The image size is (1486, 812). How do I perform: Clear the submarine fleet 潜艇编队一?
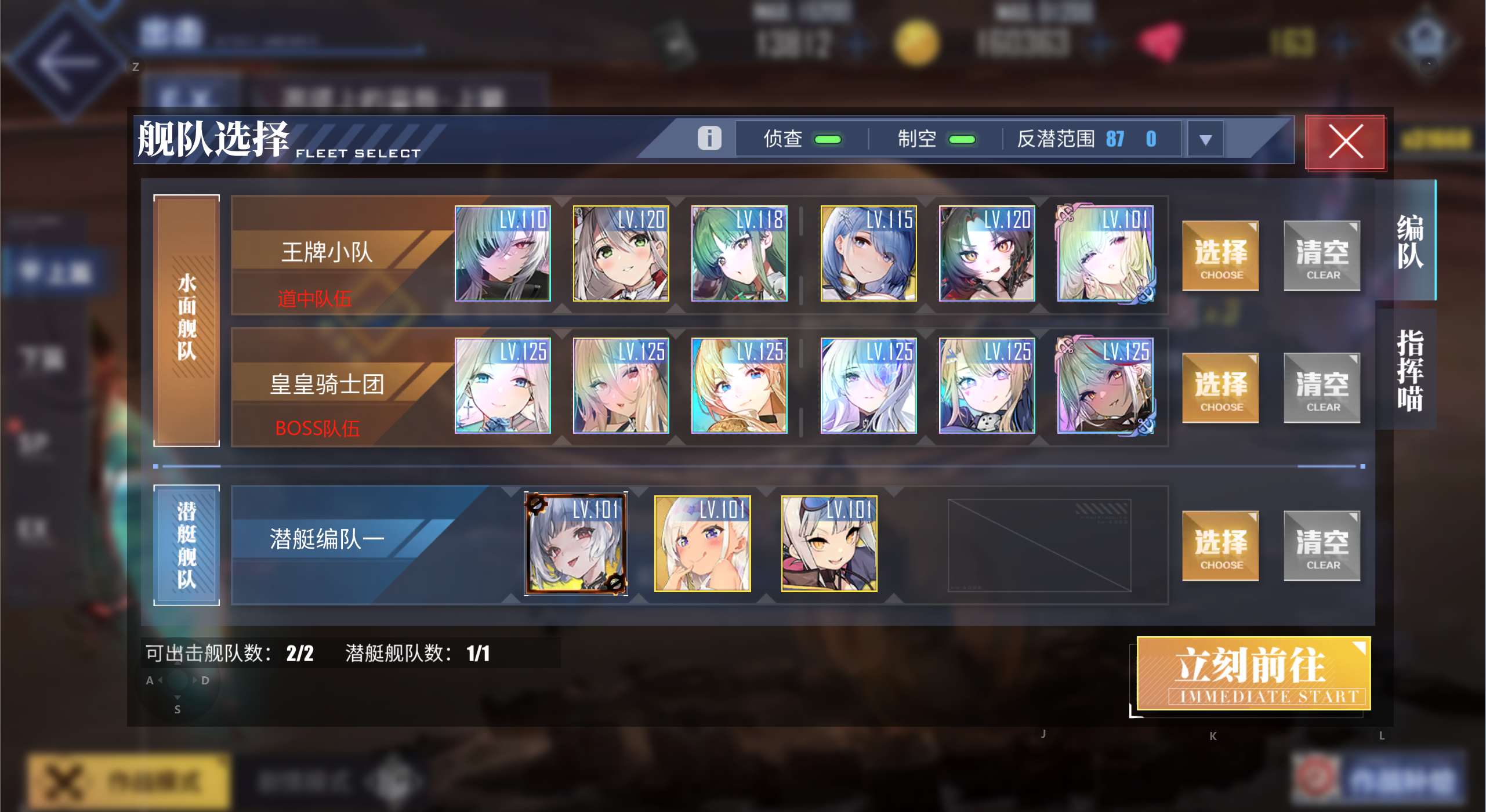(x=1322, y=546)
